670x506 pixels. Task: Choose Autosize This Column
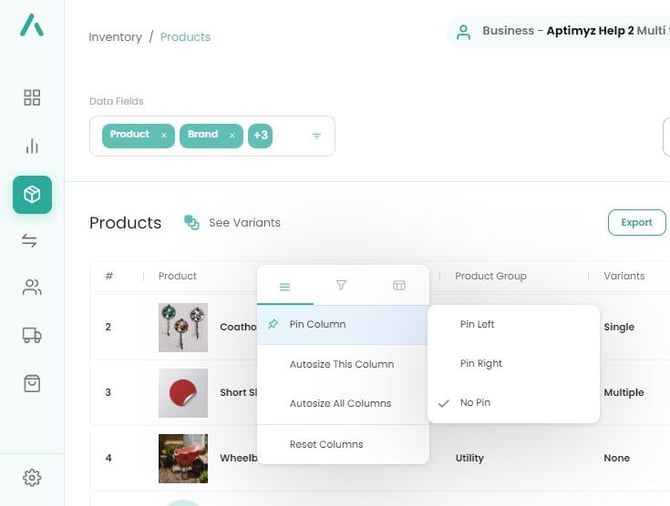point(341,364)
